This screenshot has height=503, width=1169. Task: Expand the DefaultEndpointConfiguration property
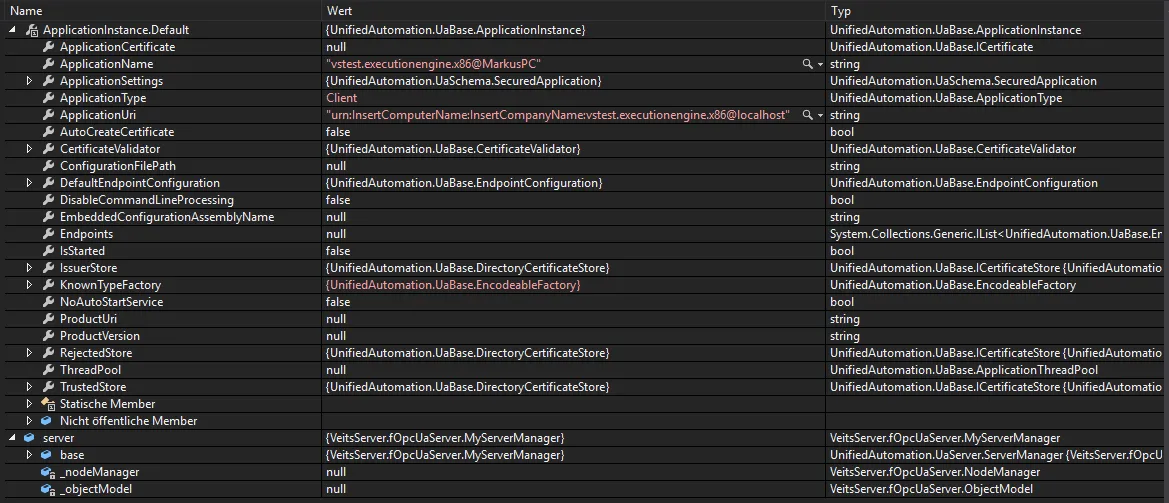tap(30, 183)
